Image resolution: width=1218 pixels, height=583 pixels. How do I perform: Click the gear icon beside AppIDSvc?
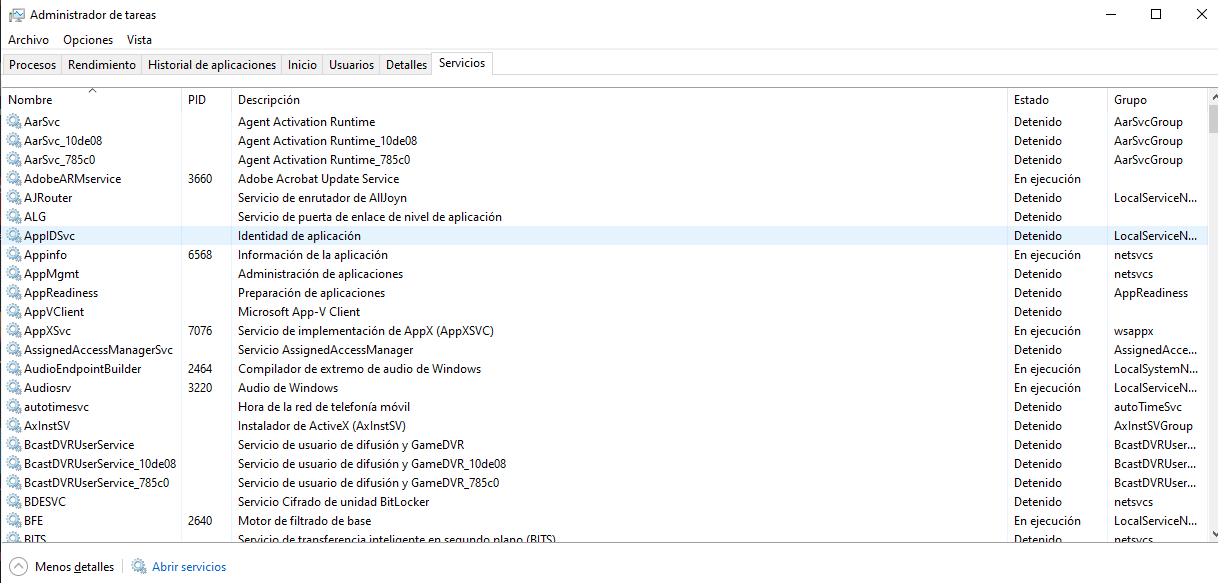click(x=14, y=236)
